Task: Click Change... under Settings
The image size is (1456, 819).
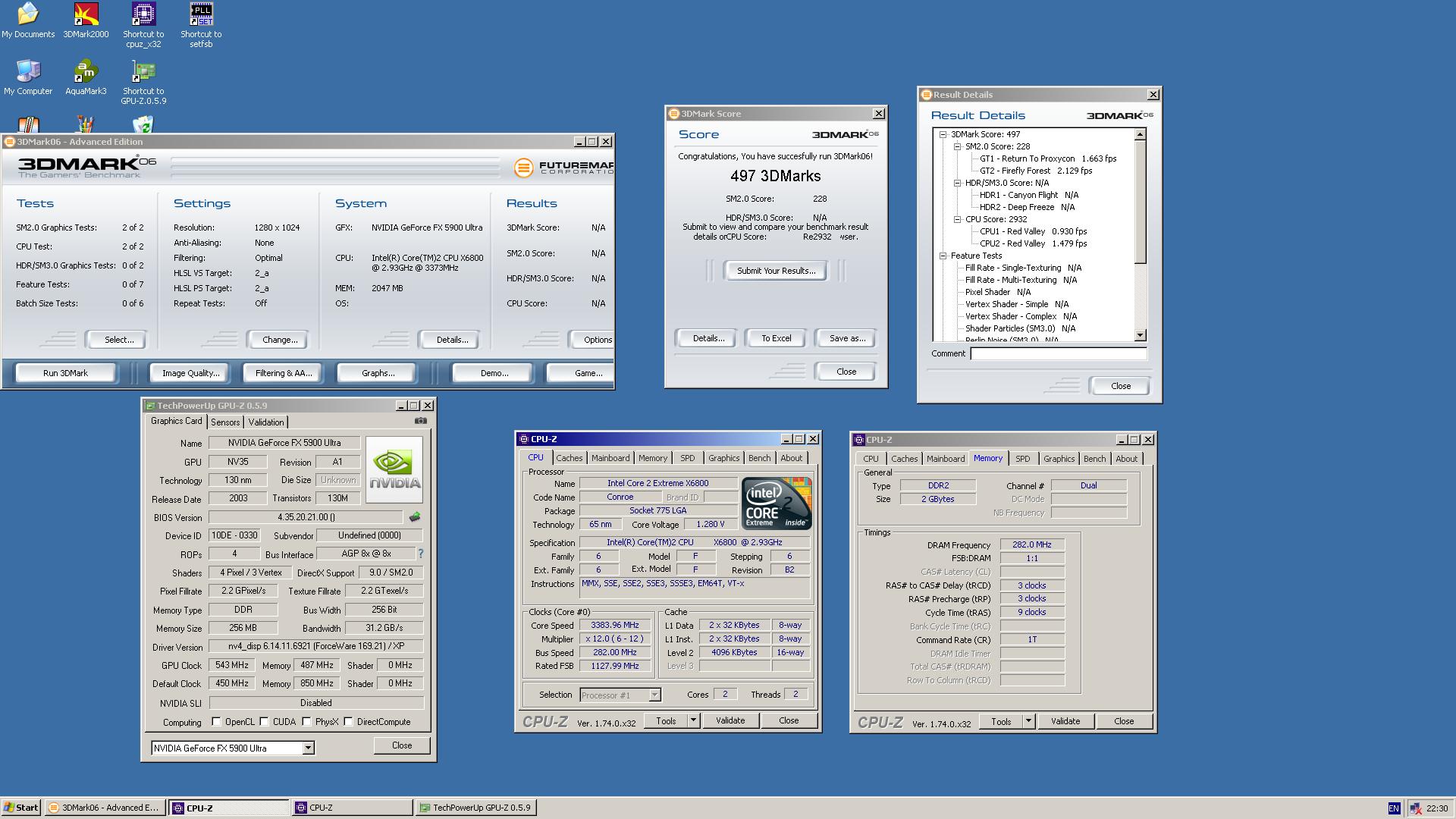Action: (x=280, y=340)
